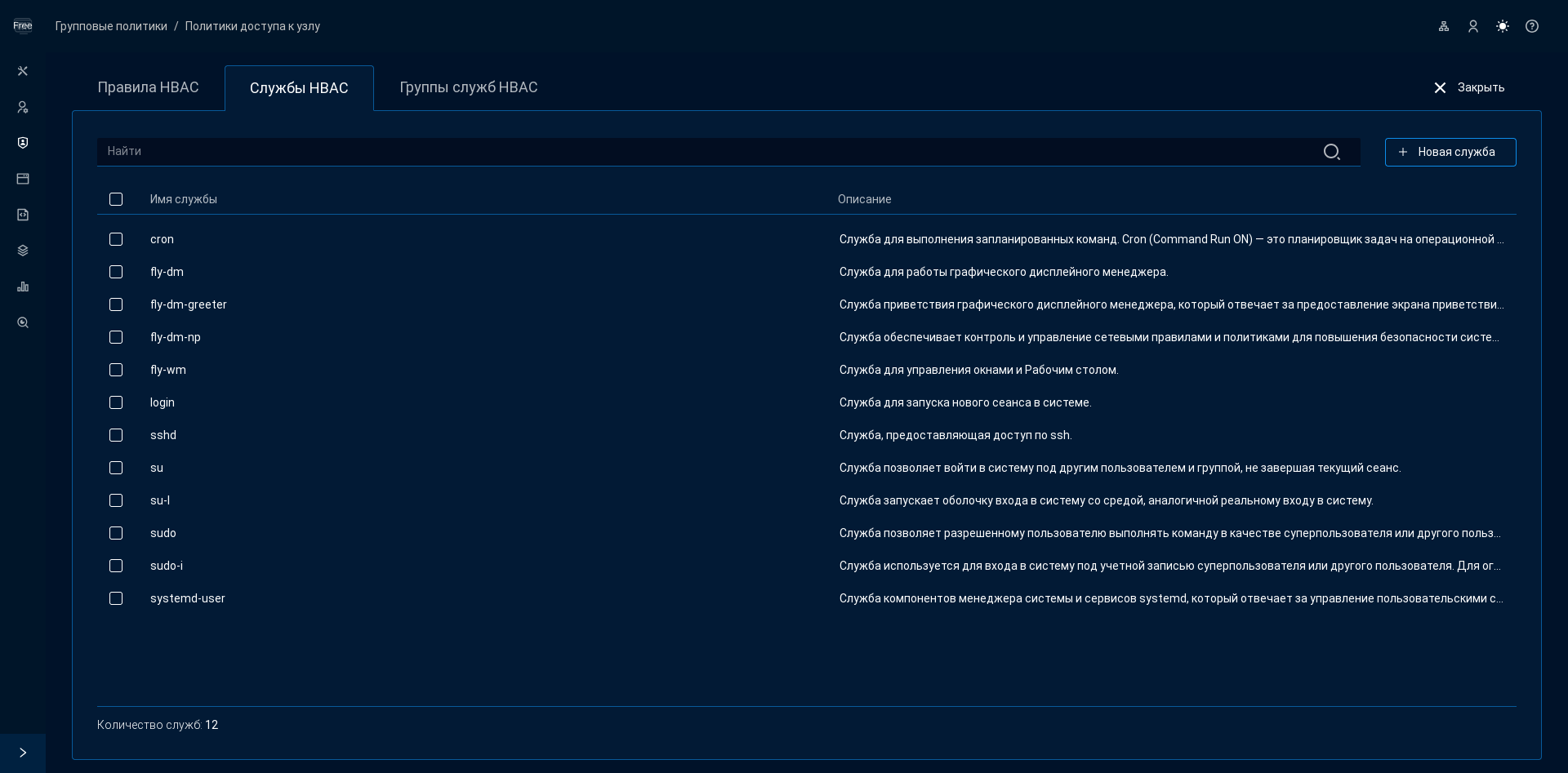Open help via question mark icon
The image size is (1568, 773).
point(1532,26)
